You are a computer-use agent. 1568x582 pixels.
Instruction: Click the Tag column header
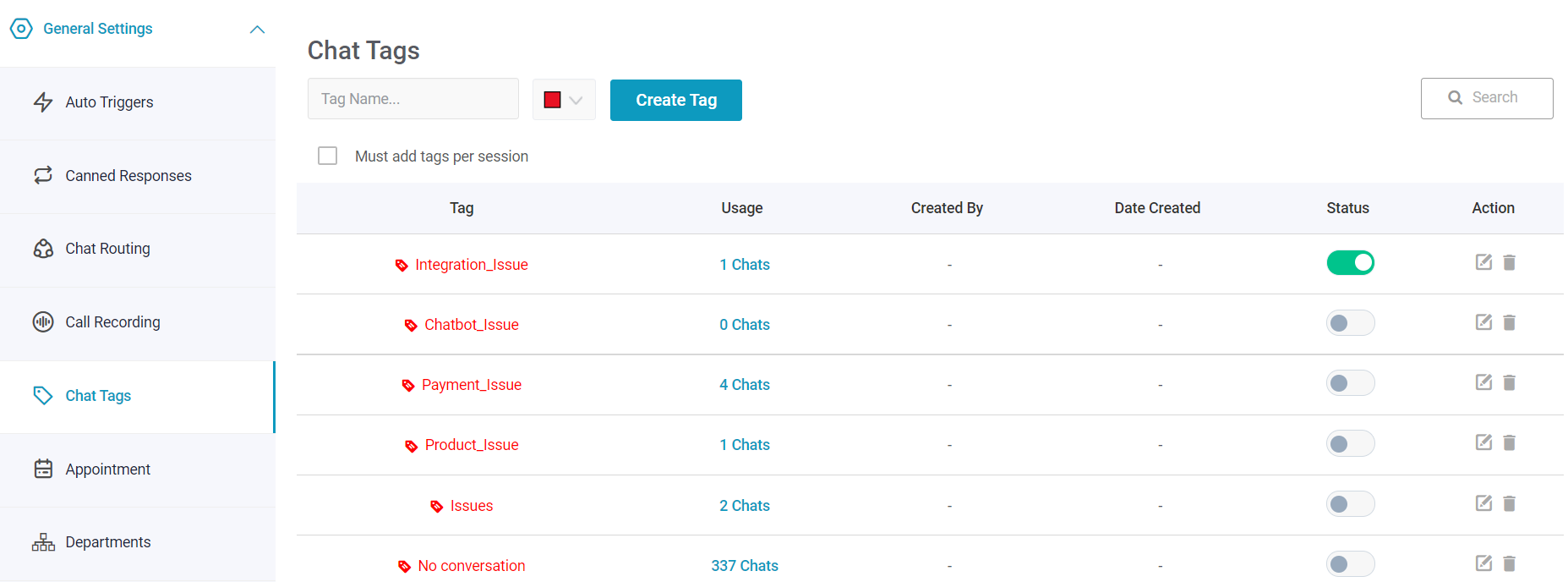(462, 208)
